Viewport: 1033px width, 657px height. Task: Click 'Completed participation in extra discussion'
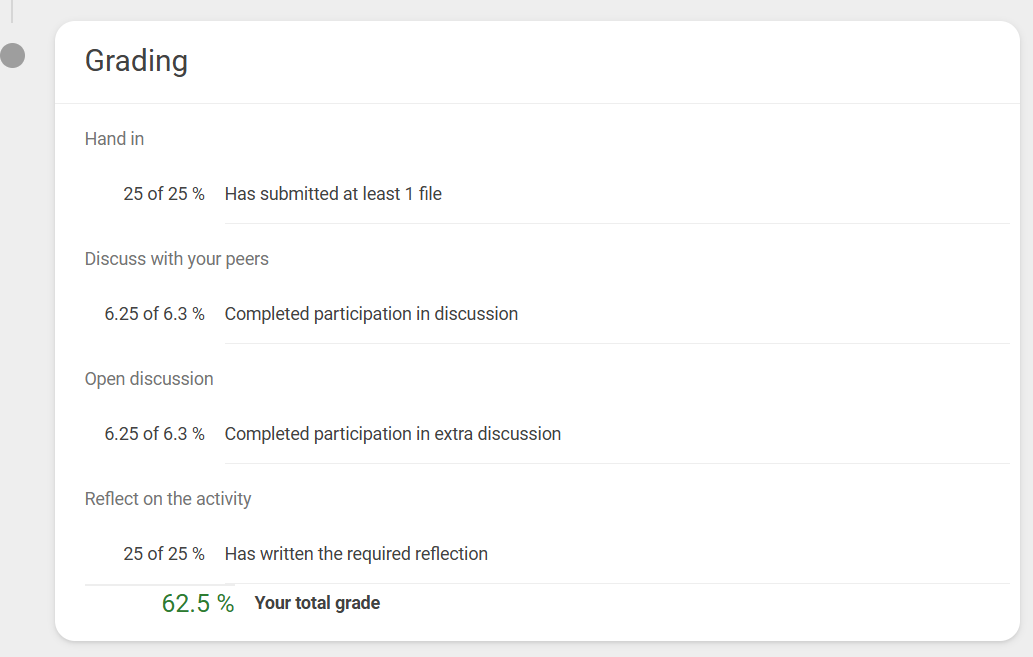pos(393,434)
